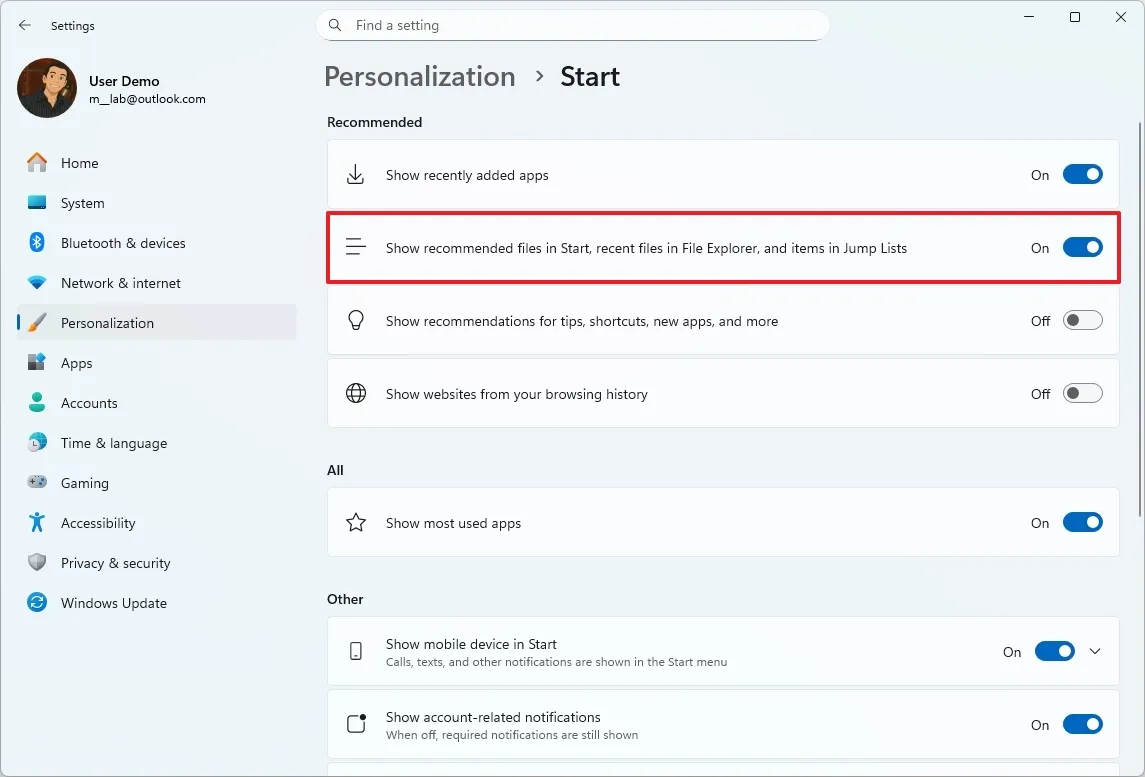
Task: Turn off recommended files in Start
Action: coord(1083,247)
